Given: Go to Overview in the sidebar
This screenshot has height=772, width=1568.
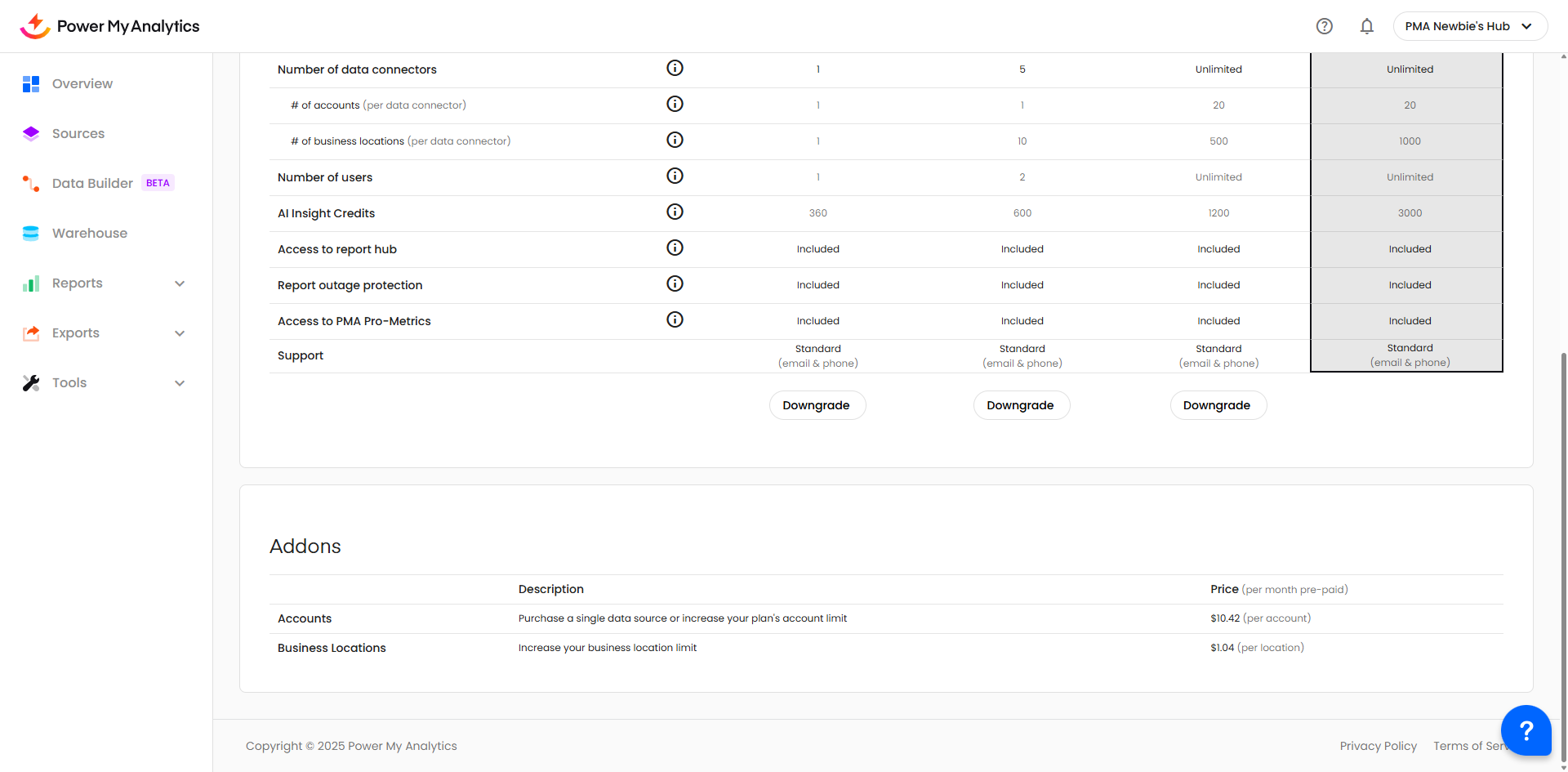Looking at the screenshot, I should (x=82, y=84).
